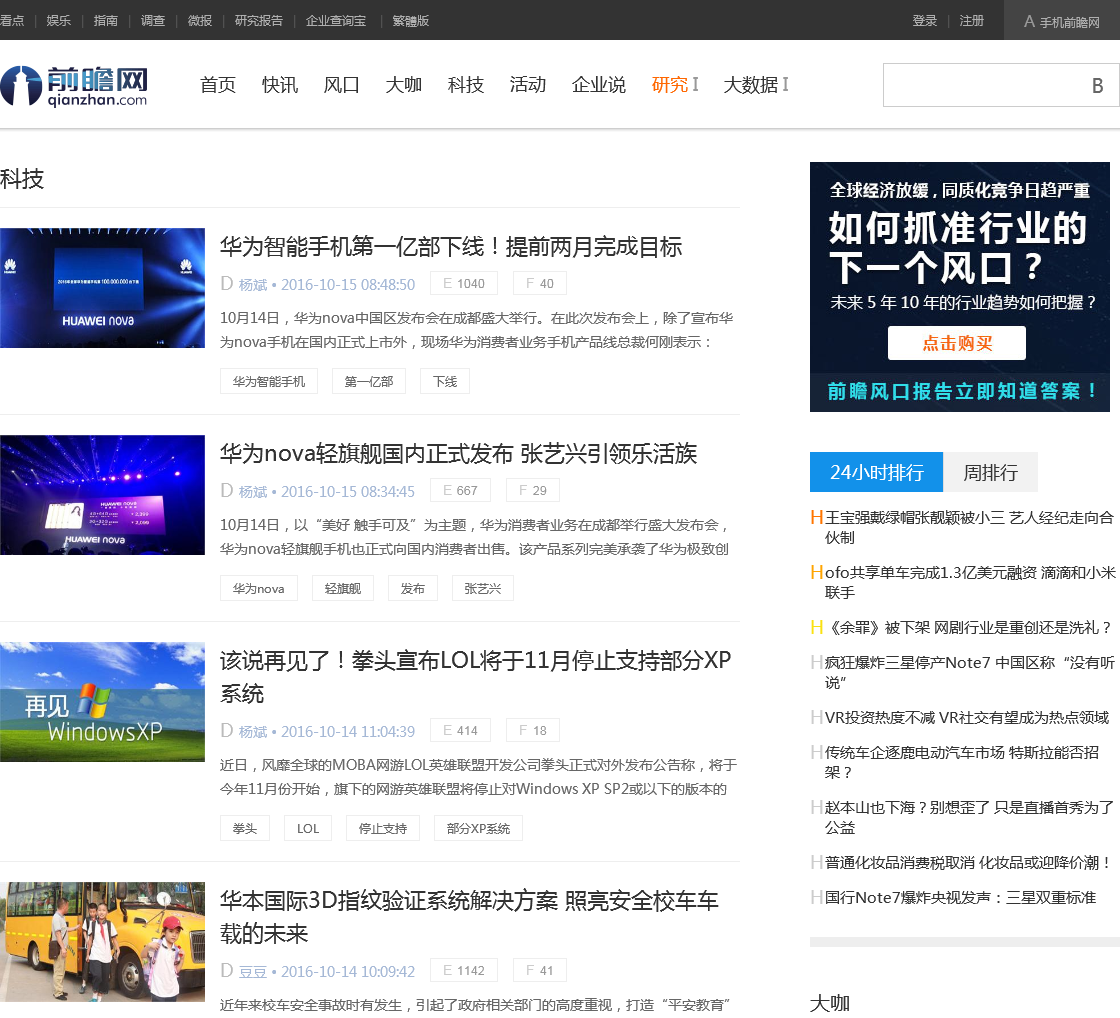Click the comment count icon showing 18
This screenshot has width=1120, height=1018.
point(523,731)
